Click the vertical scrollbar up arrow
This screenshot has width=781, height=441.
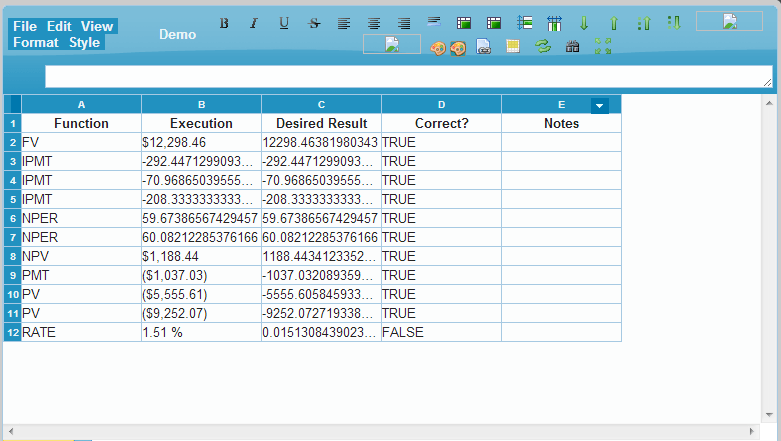coord(769,103)
